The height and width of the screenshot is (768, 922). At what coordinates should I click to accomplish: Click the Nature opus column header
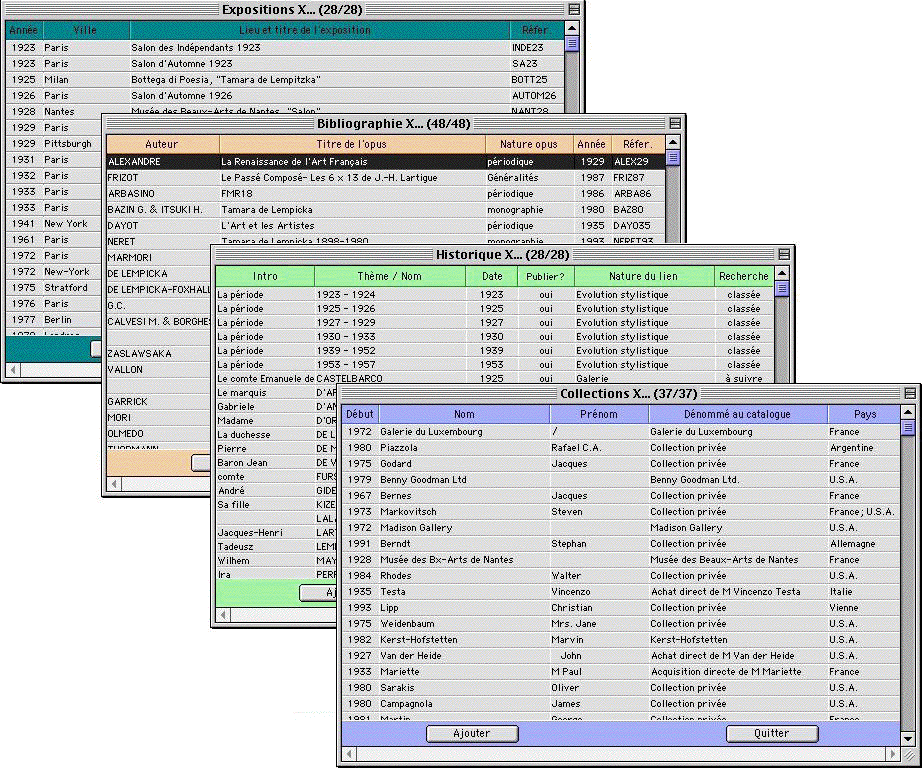tap(529, 144)
